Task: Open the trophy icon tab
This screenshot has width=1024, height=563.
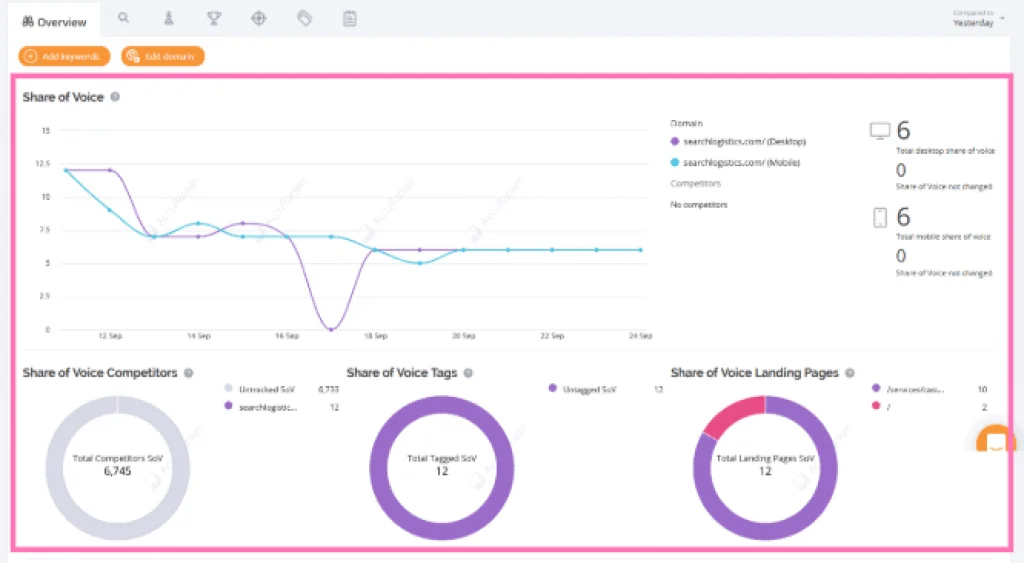Action: coord(214,18)
